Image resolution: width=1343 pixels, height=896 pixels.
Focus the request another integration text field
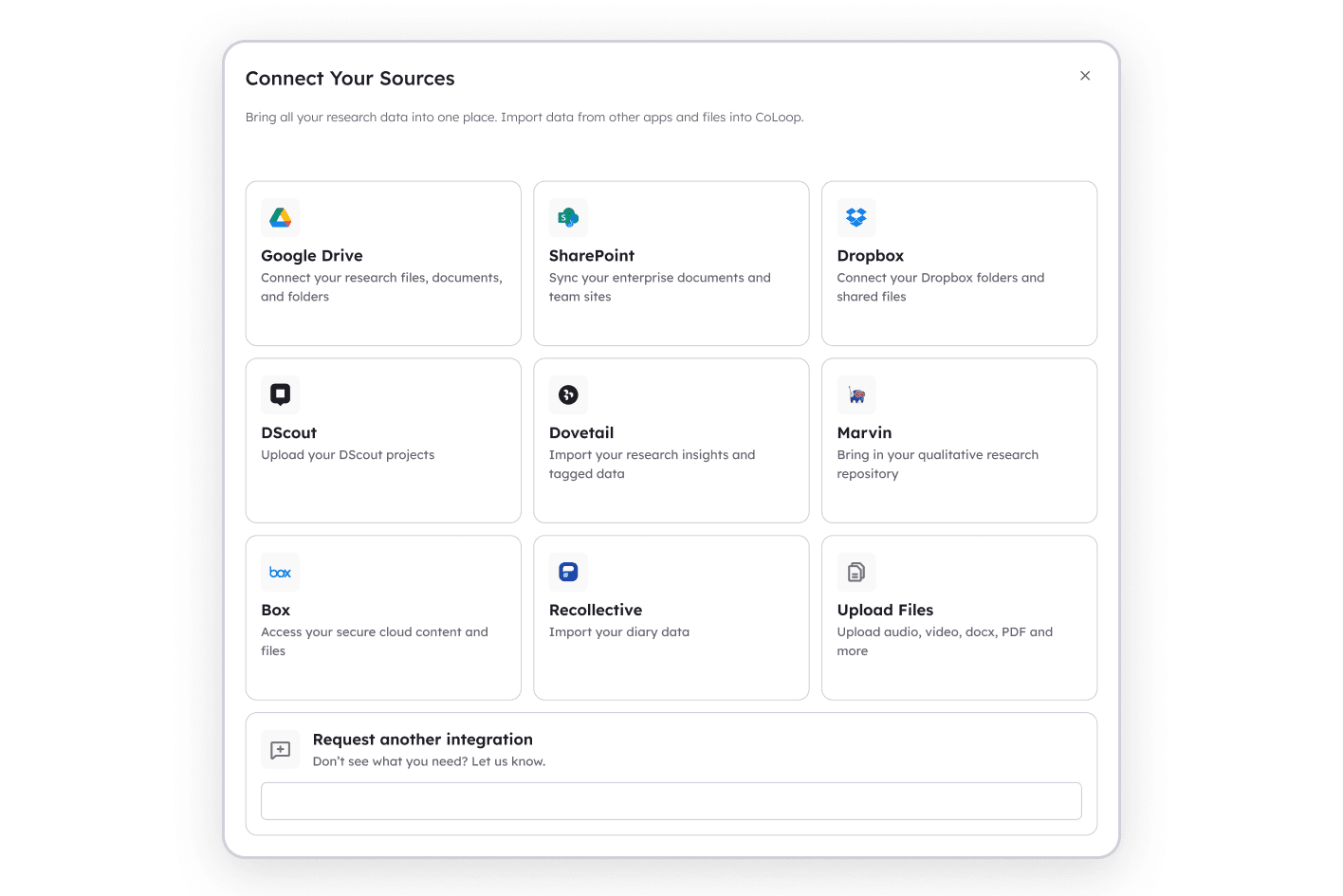point(671,801)
